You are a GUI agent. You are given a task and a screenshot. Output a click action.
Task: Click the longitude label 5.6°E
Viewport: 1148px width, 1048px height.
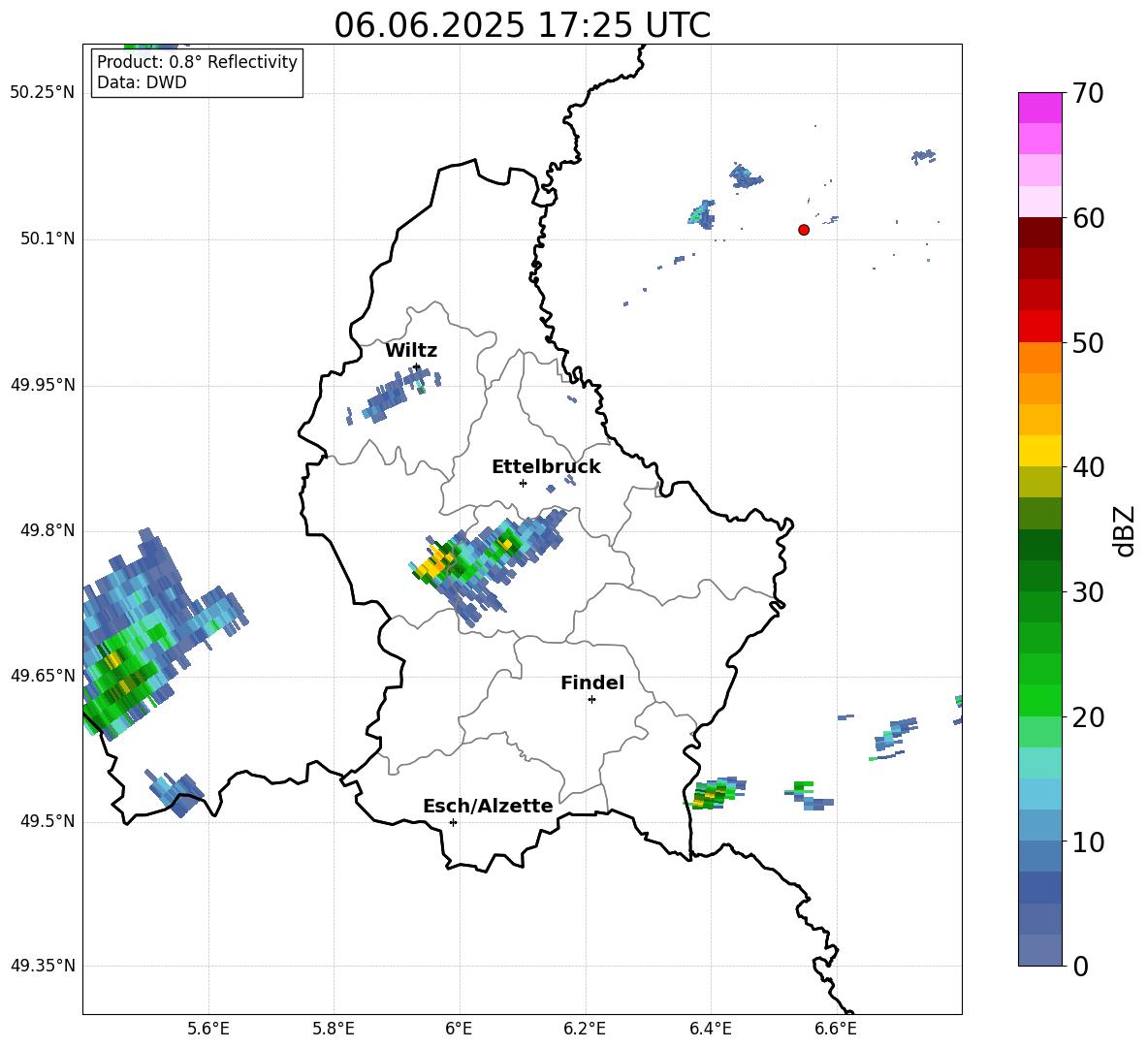(208, 1029)
